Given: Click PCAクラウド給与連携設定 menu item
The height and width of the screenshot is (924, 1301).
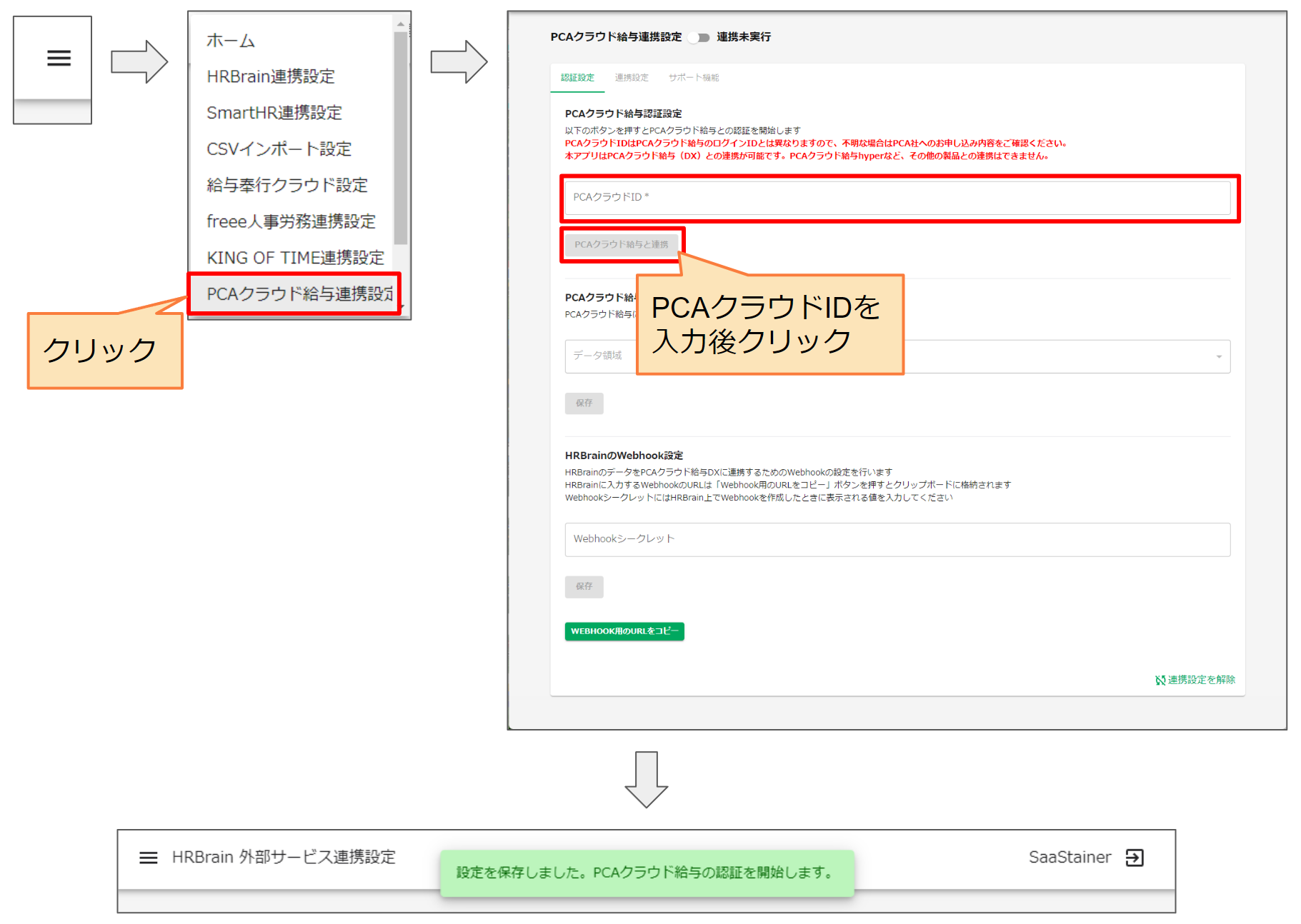Looking at the screenshot, I should (294, 293).
